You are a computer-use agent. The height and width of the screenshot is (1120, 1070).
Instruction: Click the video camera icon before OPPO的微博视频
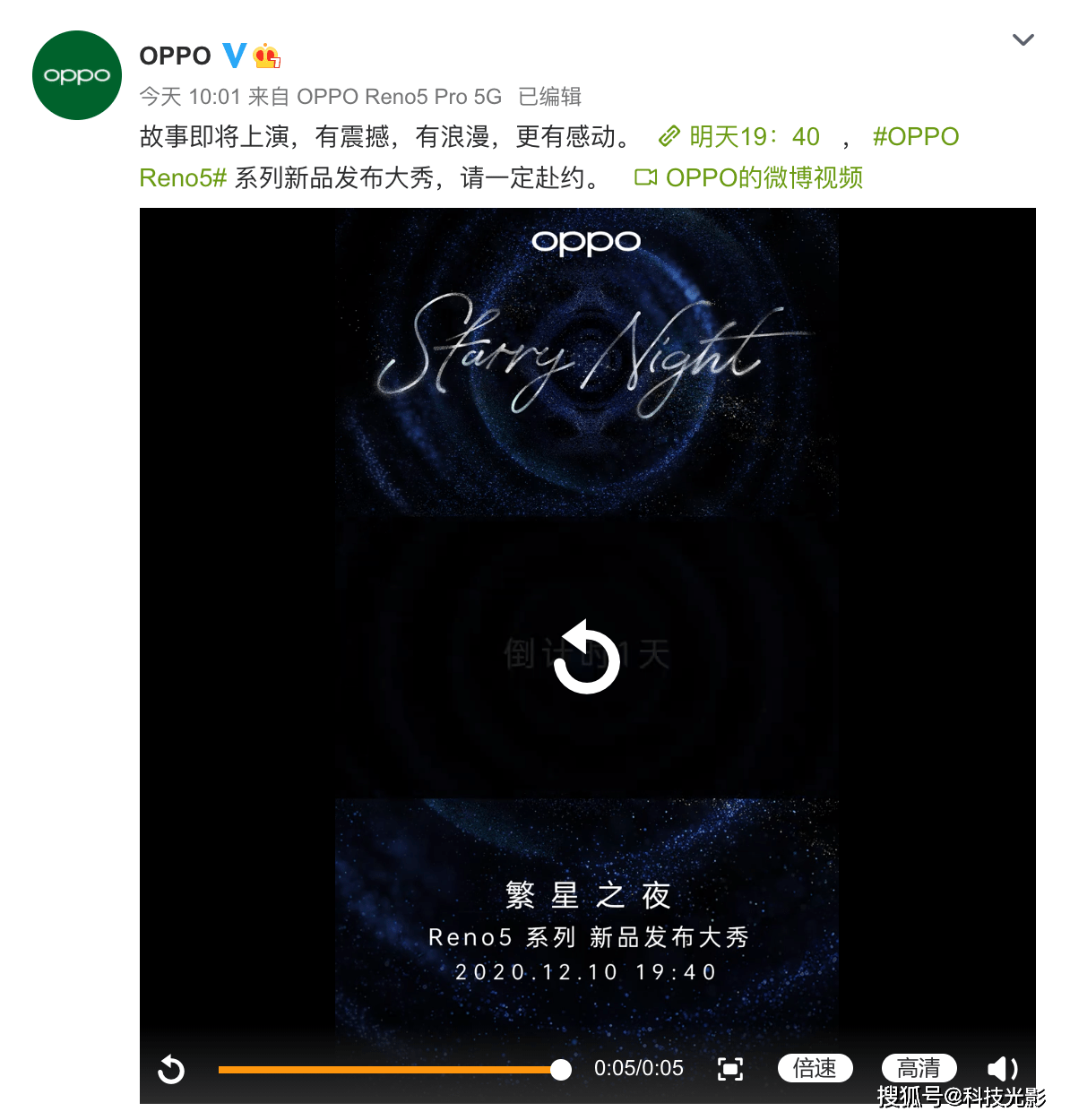[645, 177]
